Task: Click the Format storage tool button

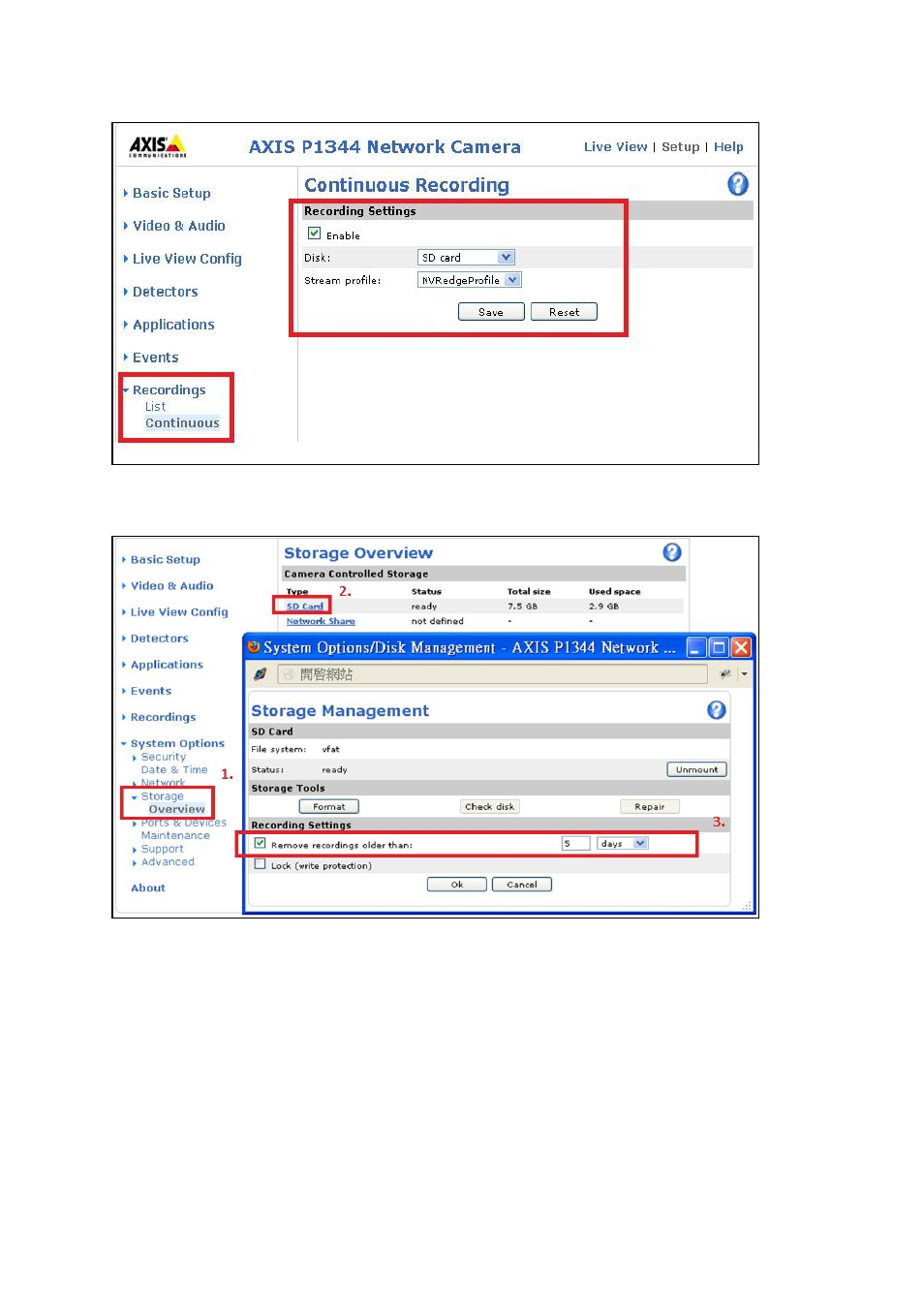Action: pos(329,806)
